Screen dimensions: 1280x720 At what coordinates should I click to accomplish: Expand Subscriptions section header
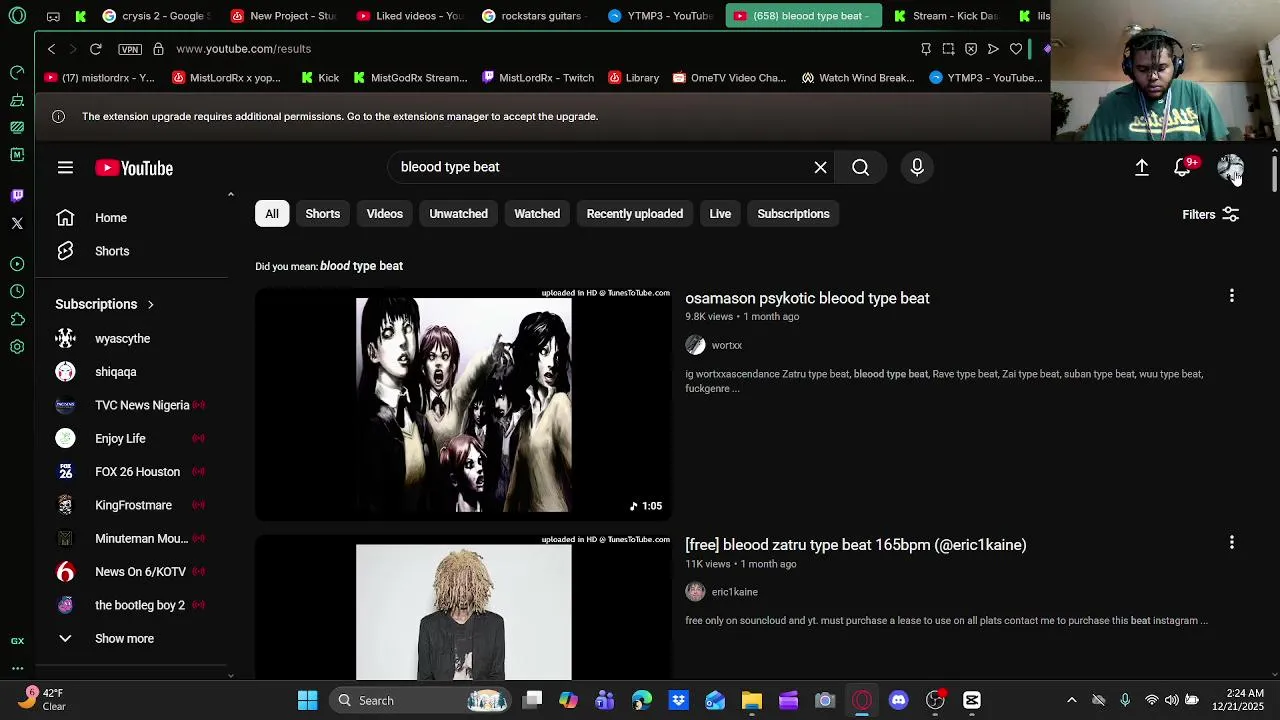[105, 304]
